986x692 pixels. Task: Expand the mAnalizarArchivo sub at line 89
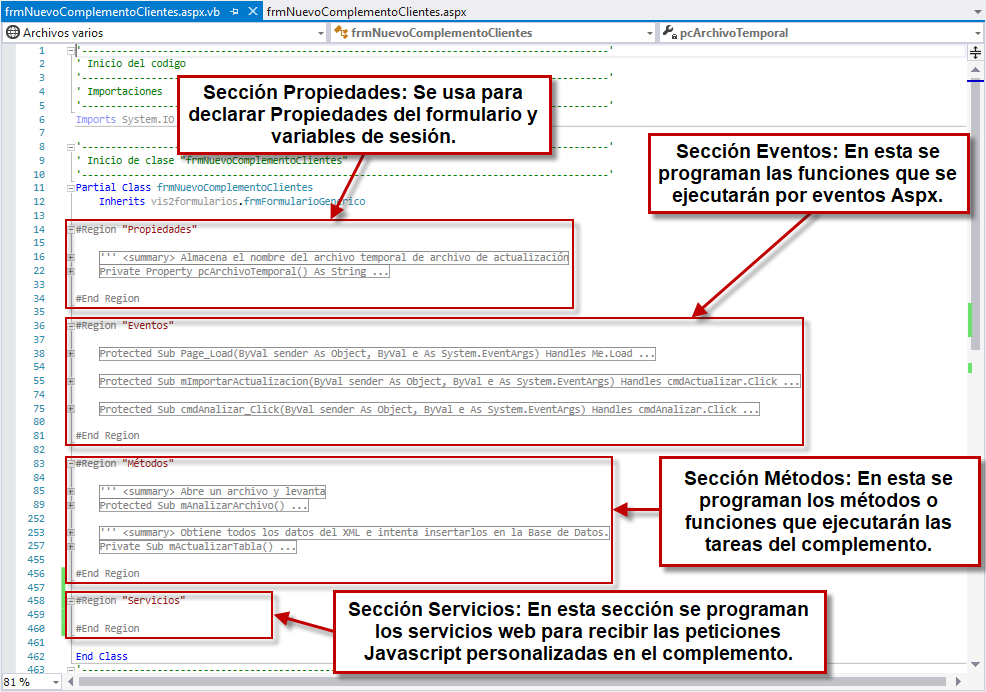click(70, 505)
